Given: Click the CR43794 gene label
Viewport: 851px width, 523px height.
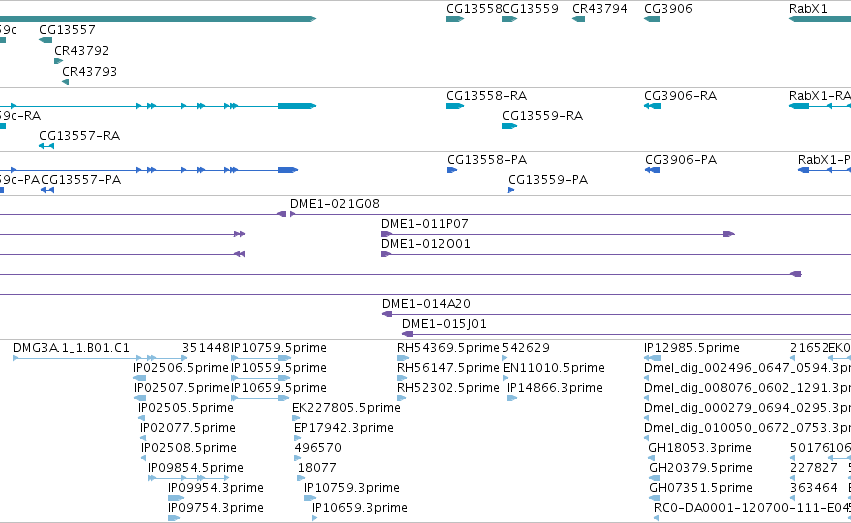Looking at the screenshot, I should [600, 9].
